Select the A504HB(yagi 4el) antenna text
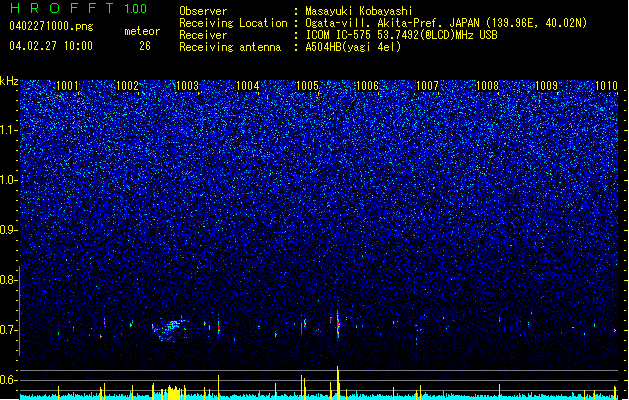Viewport: 629px width, 400px height. [353, 47]
